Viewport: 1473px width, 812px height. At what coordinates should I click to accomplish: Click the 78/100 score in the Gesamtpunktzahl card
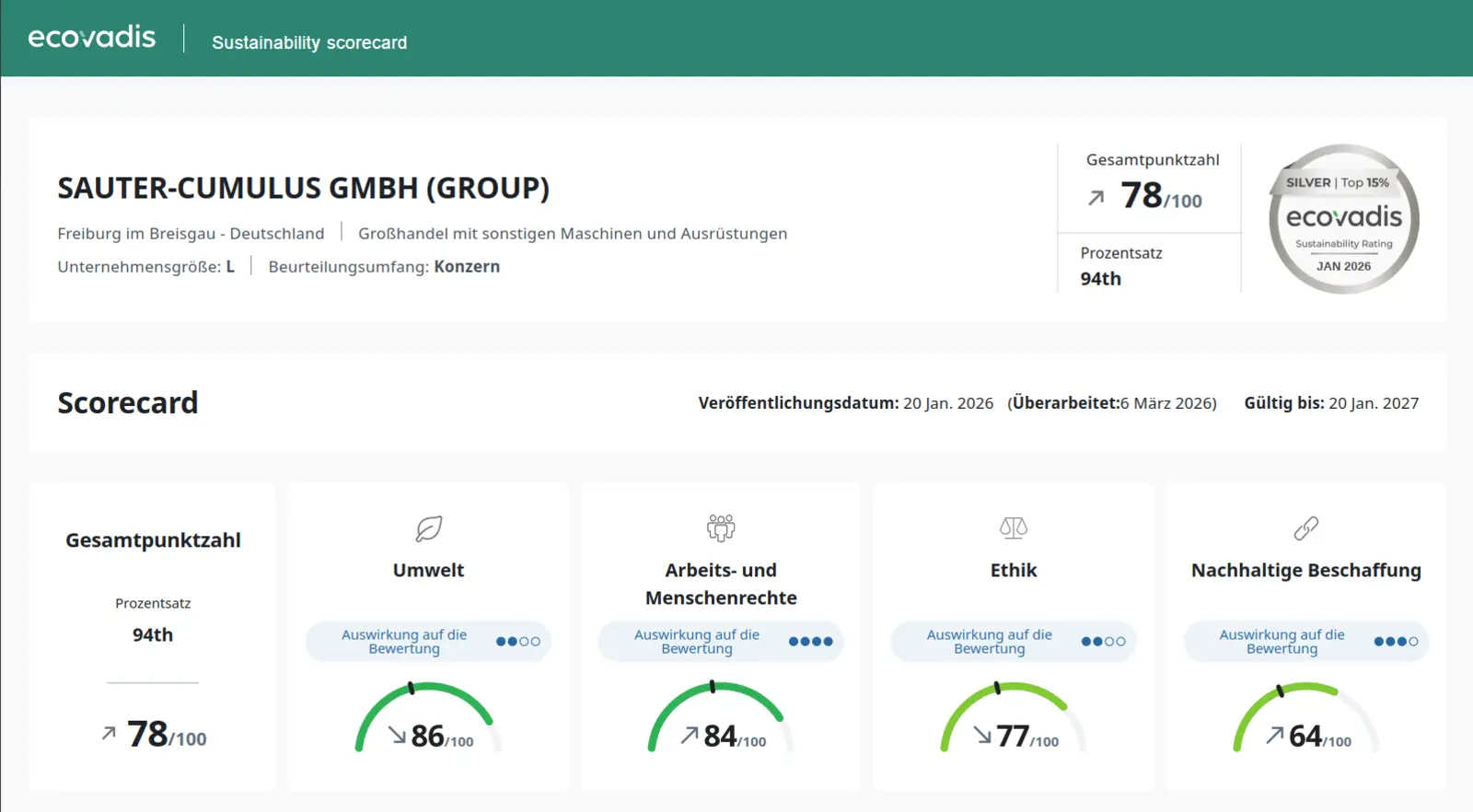click(167, 735)
